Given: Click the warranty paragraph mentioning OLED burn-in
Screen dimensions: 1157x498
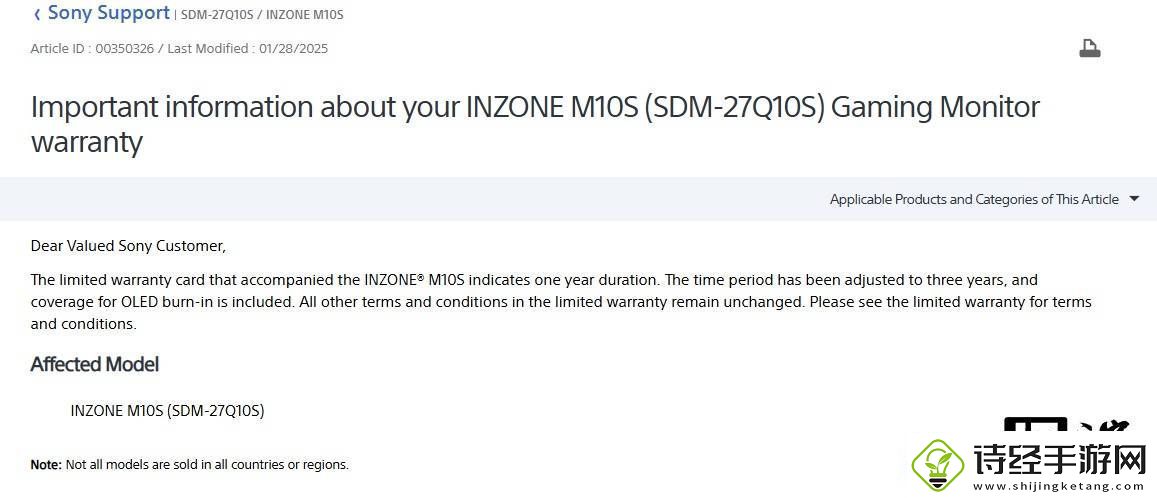Looking at the screenshot, I should pos(560,301).
